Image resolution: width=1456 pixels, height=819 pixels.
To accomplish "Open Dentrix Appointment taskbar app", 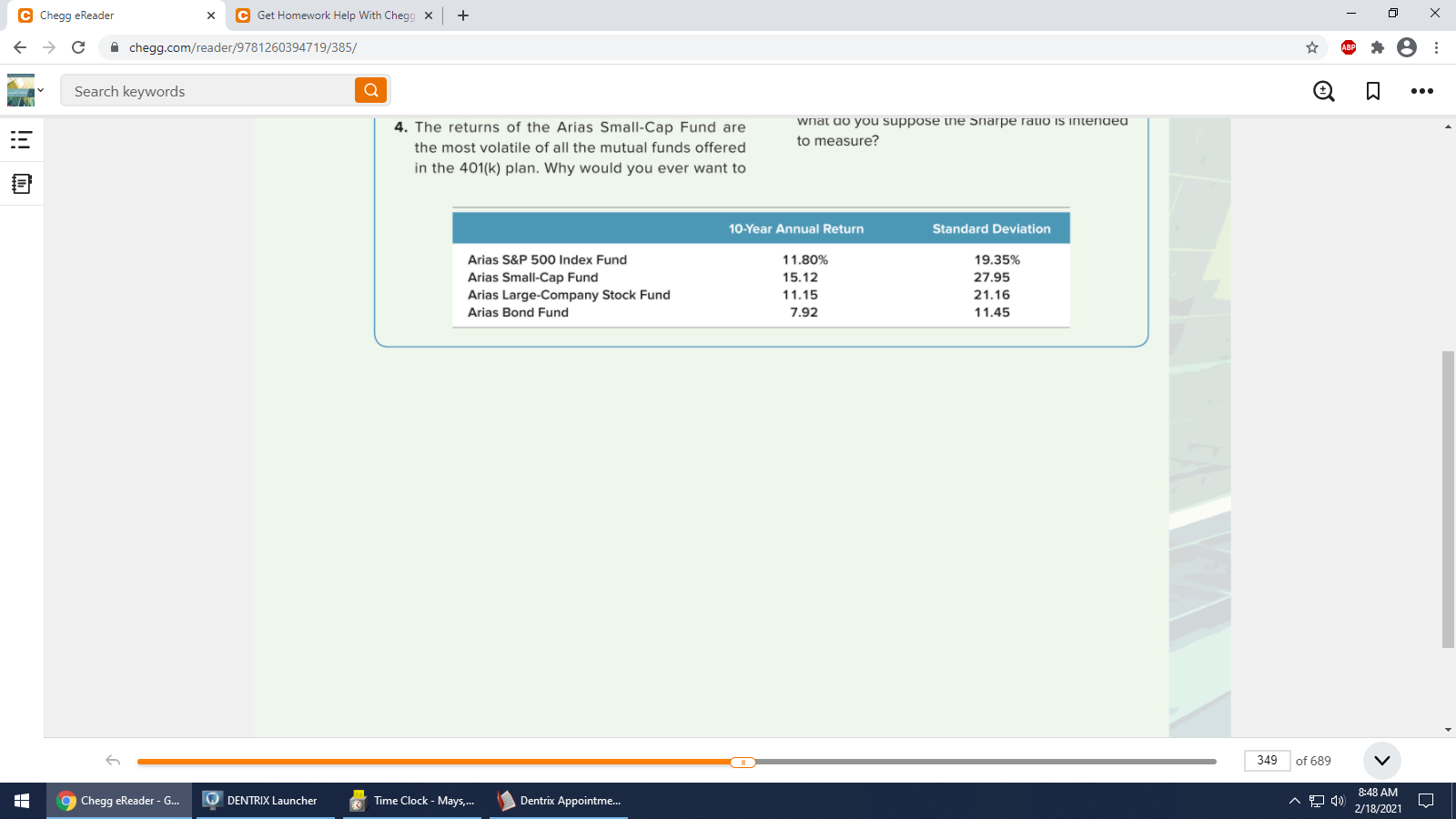I will click(x=559, y=801).
